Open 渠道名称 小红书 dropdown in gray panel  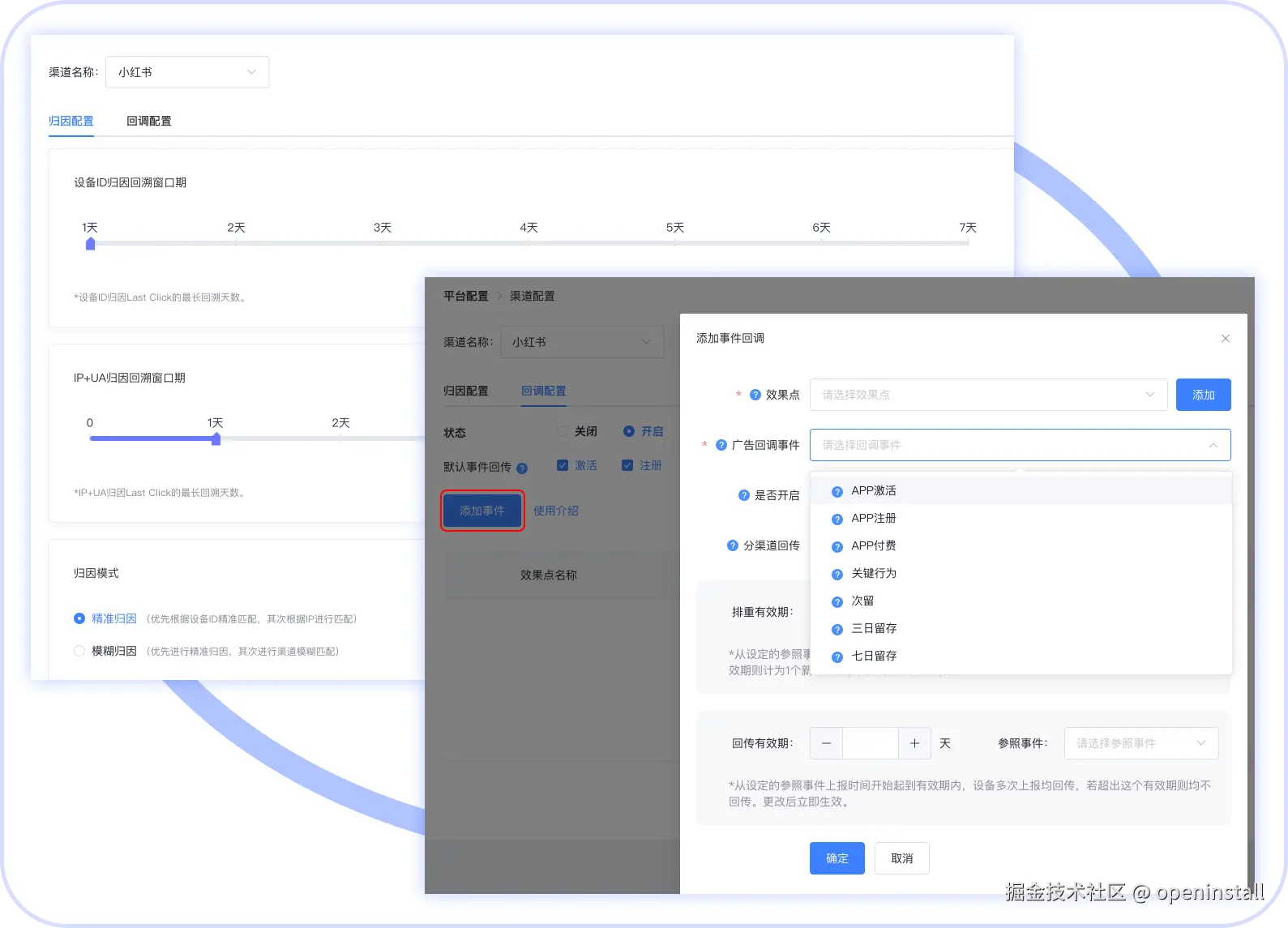(x=582, y=342)
